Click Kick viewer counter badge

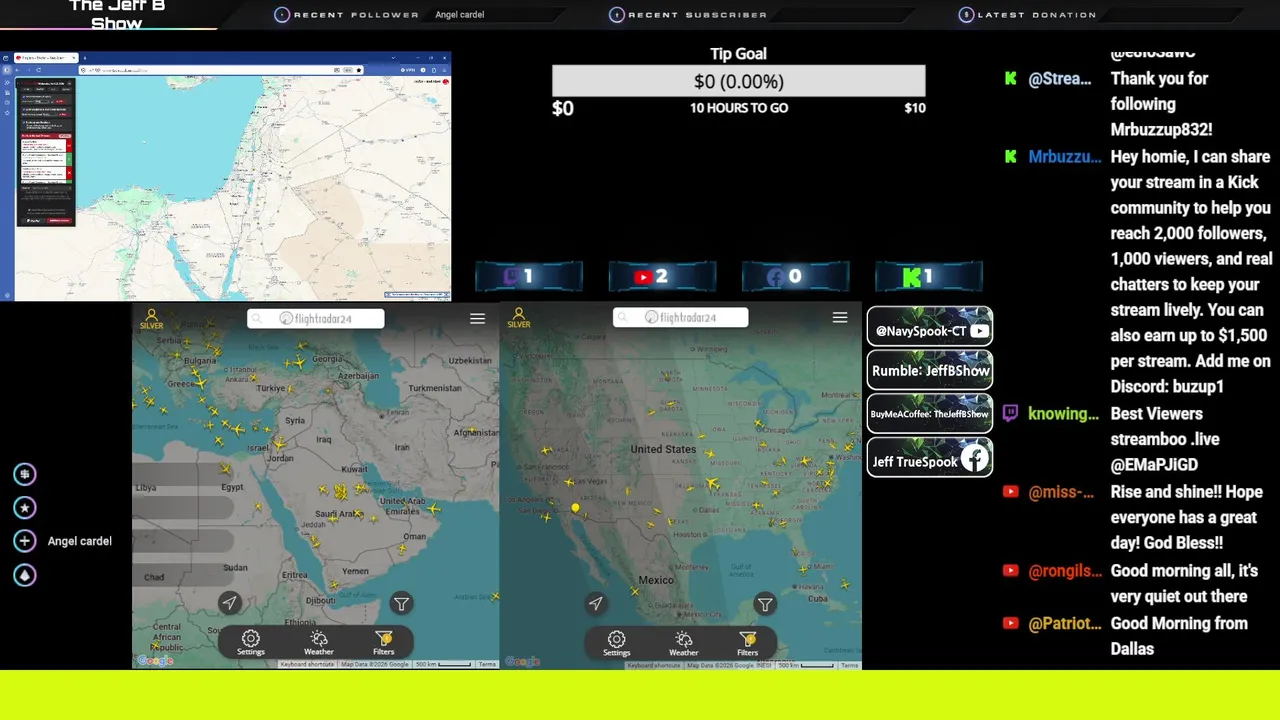coord(929,276)
